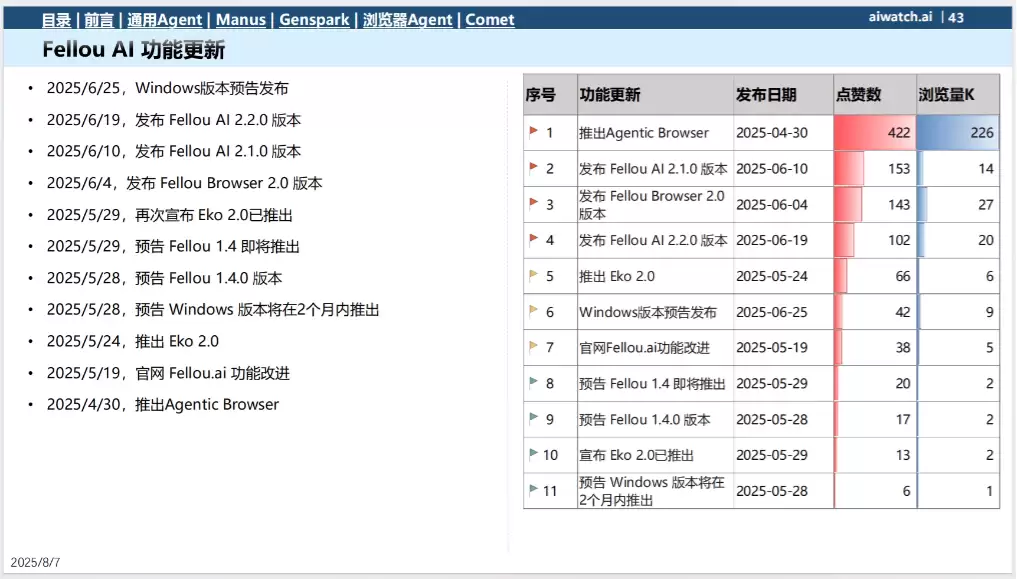The image size is (1017, 579).
Task: Open the Comet section link
Action: coord(490,20)
